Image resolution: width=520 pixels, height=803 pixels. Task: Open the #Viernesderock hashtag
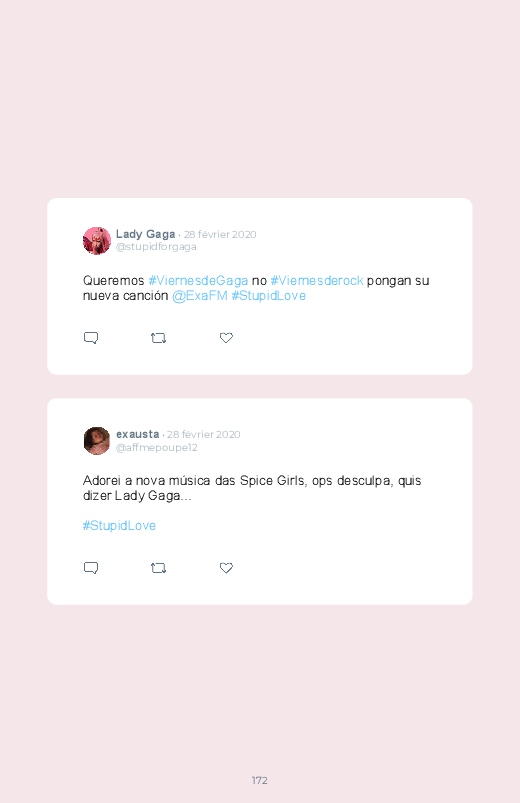click(317, 281)
